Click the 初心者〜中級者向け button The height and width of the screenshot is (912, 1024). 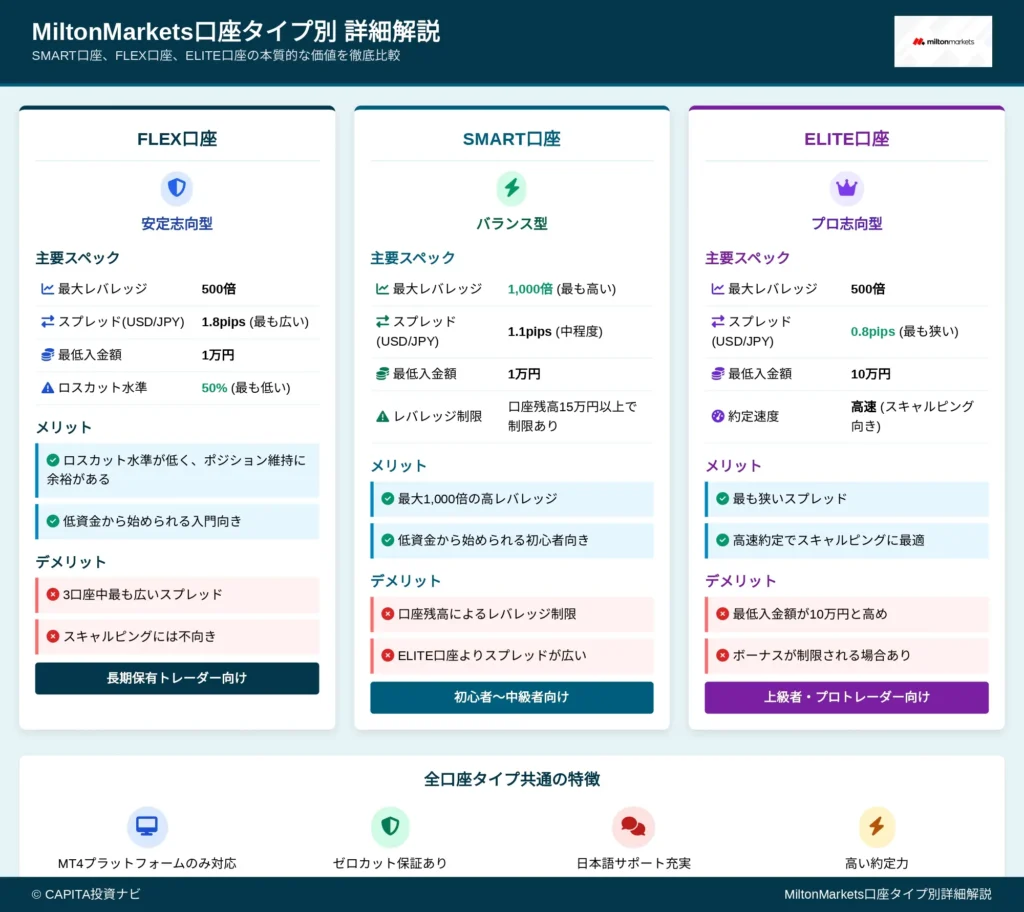511,697
